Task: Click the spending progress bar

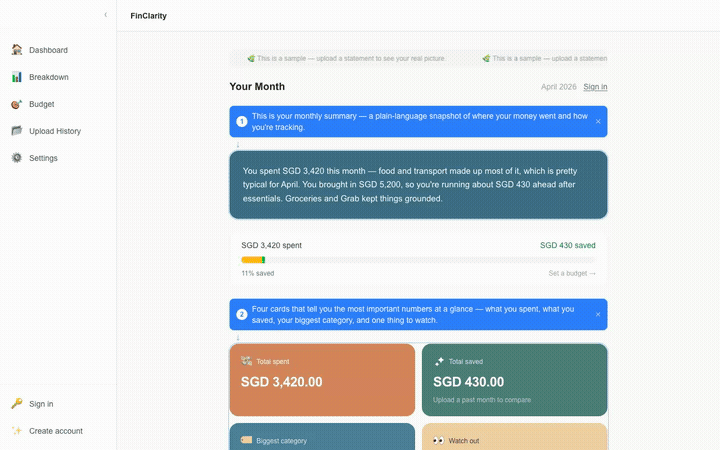Action: [x=418, y=260]
